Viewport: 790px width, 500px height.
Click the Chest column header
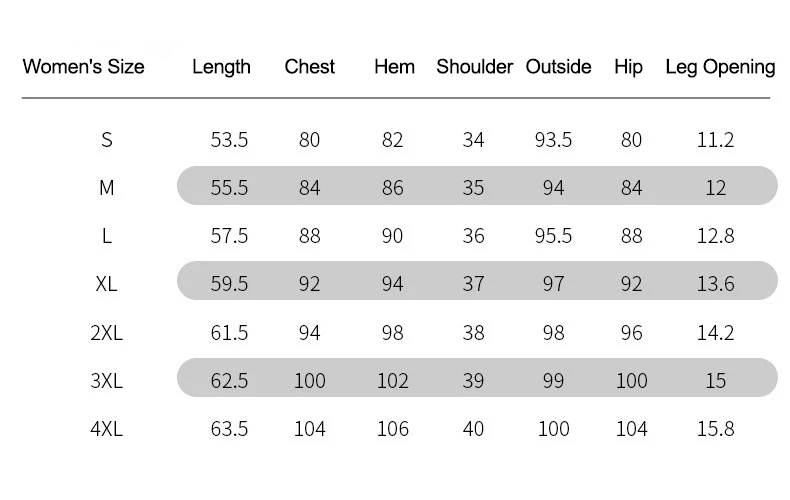tap(309, 67)
